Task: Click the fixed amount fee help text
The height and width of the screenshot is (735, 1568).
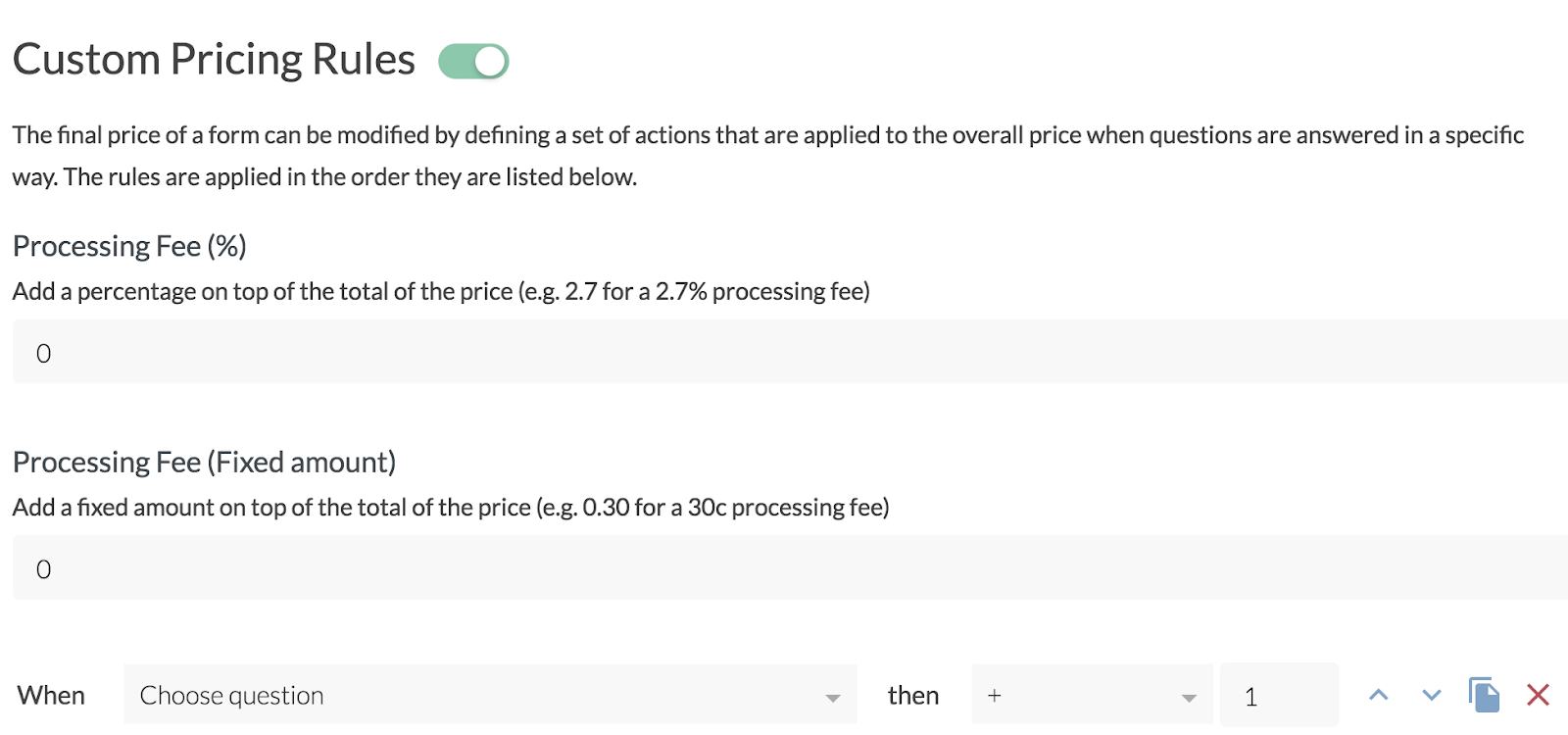Action: pos(451,508)
